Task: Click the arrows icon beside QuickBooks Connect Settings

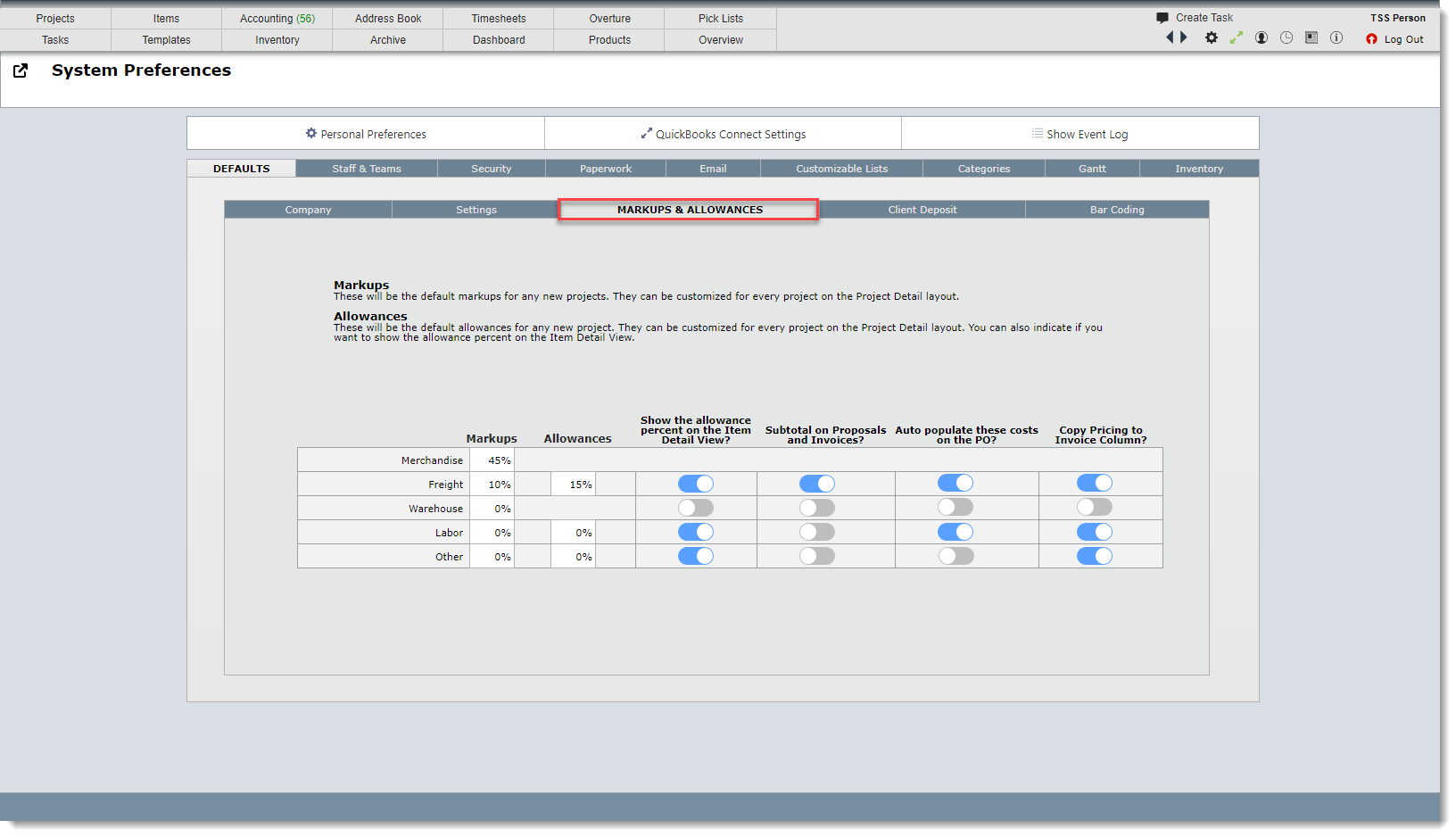Action: coord(647,133)
